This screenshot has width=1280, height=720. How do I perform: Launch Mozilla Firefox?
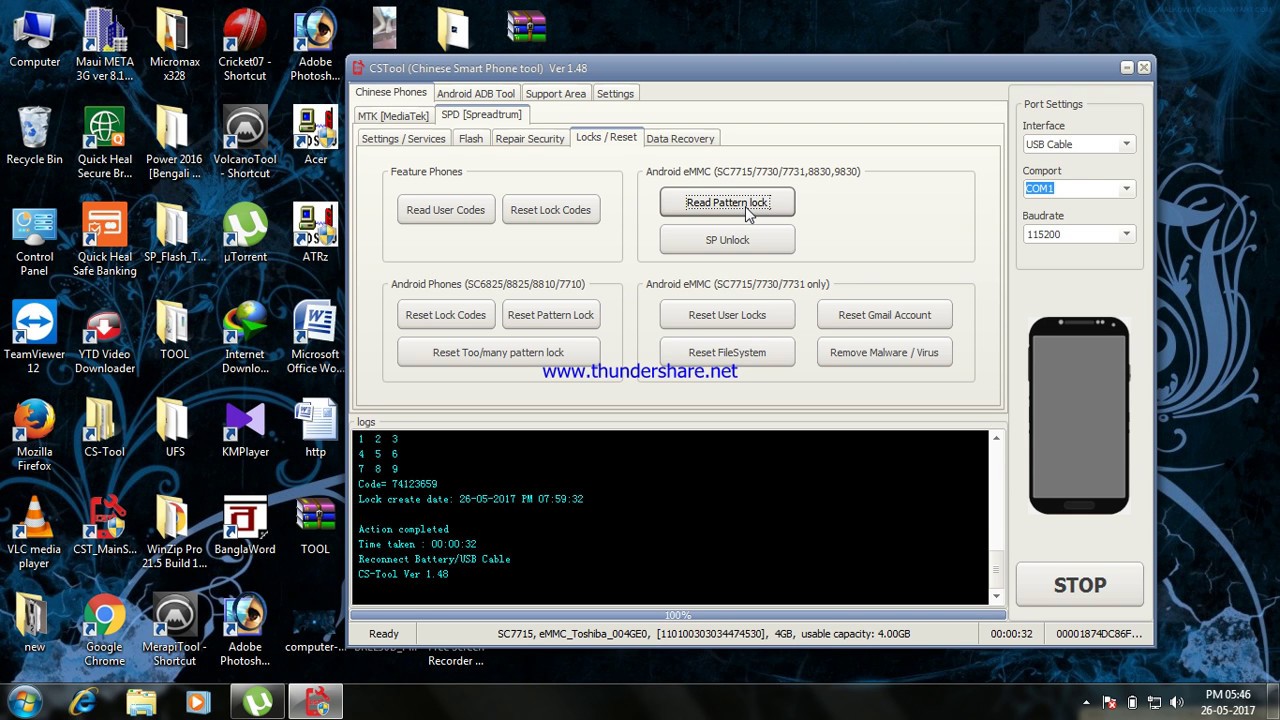click(34, 435)
